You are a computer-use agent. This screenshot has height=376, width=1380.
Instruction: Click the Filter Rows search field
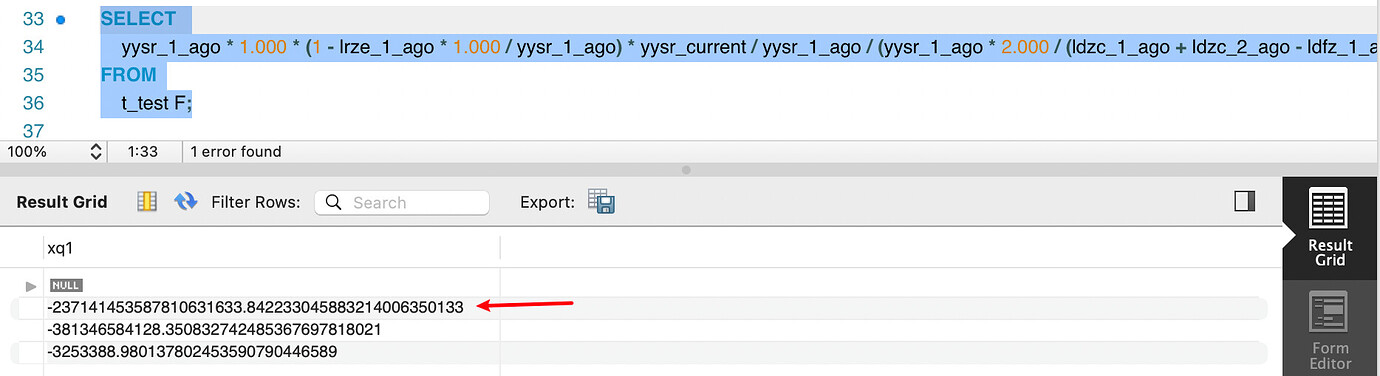(402, 202)
